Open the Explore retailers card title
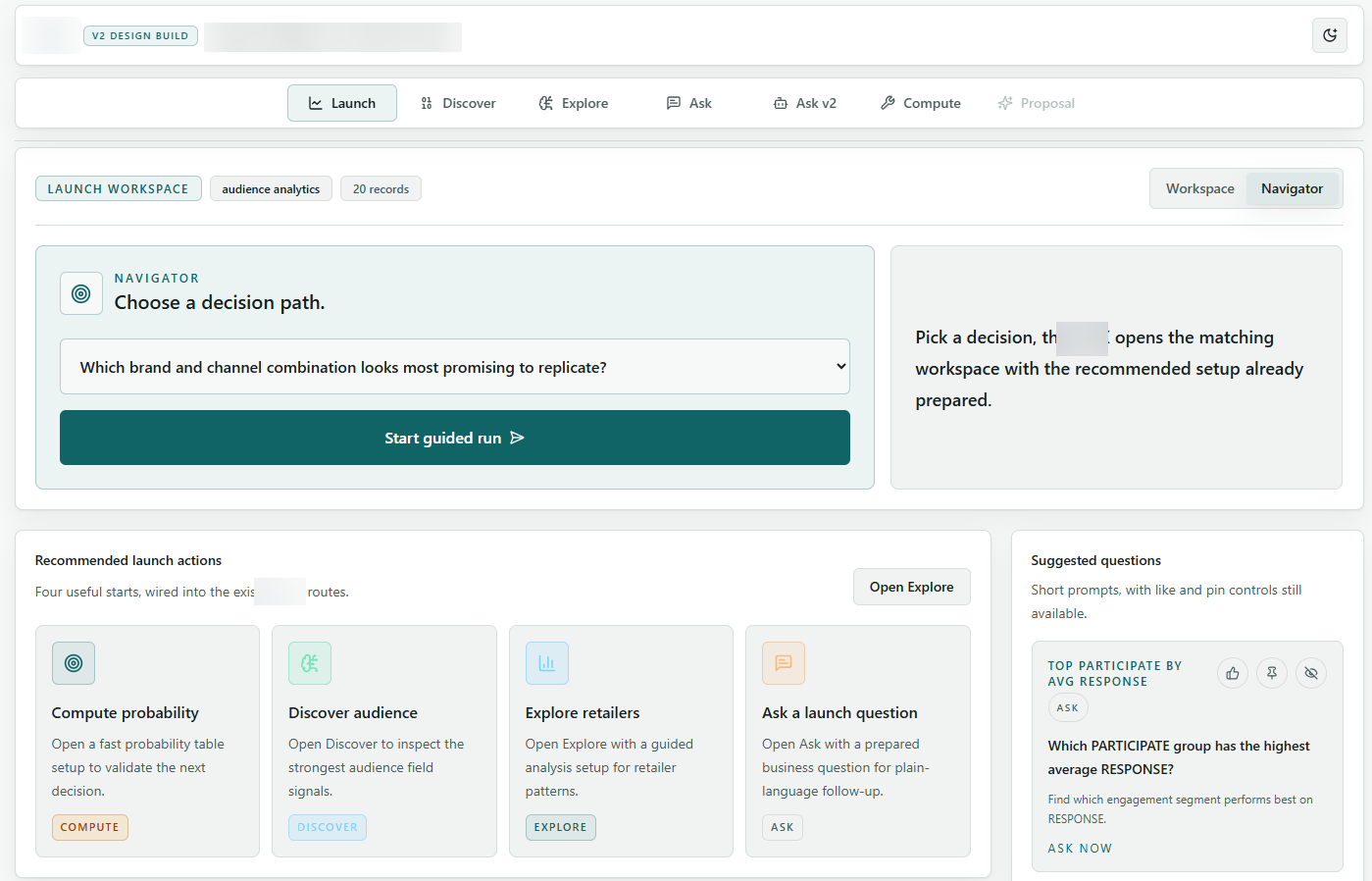 [583, 713]
